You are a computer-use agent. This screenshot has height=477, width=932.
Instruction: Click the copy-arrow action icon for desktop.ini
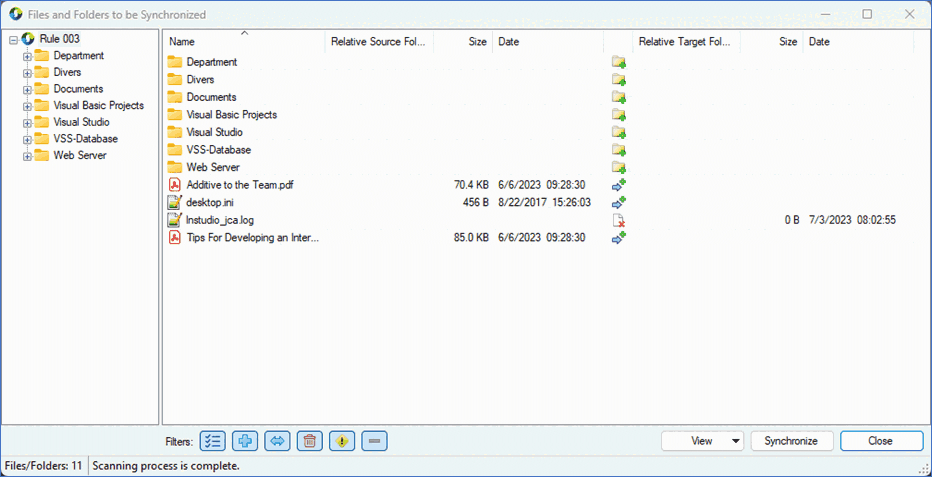[619, 203]
